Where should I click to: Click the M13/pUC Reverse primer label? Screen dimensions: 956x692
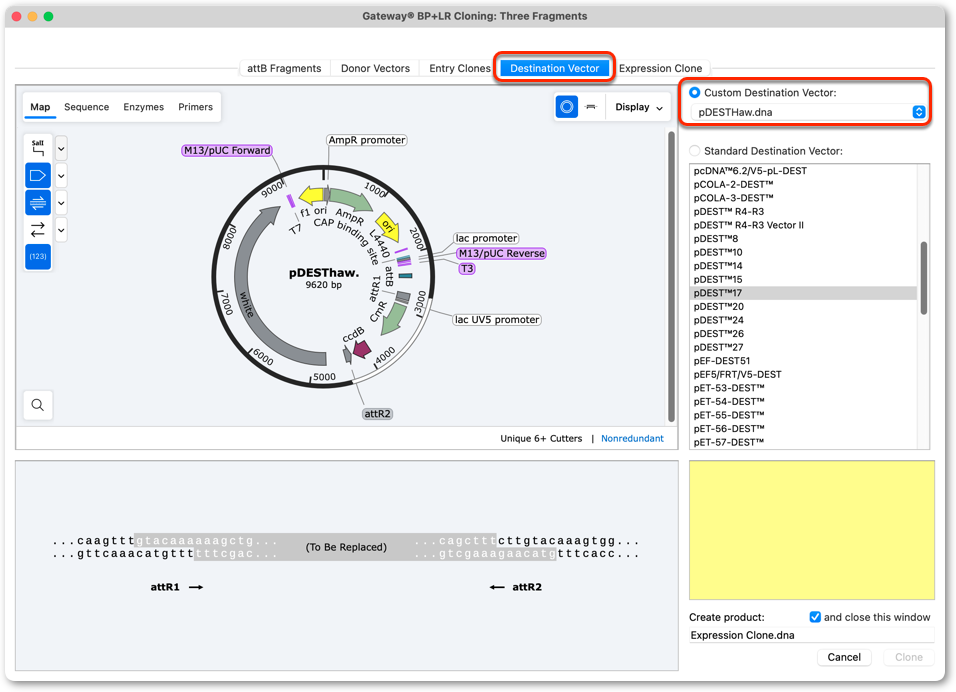point(501,253)
